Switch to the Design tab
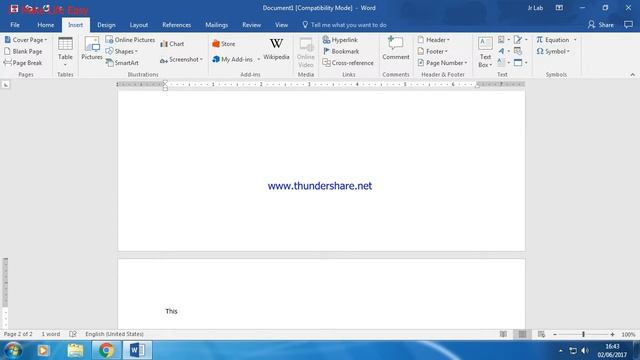Screen dimensions: 640x360 [106, 25]
